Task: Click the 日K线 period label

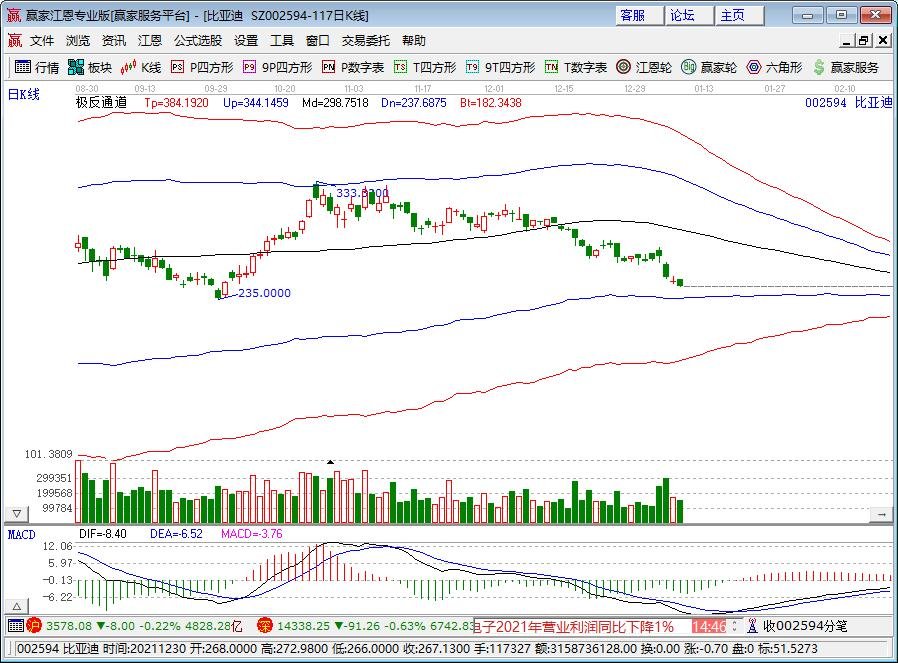Action: click(x=23, y=94)
